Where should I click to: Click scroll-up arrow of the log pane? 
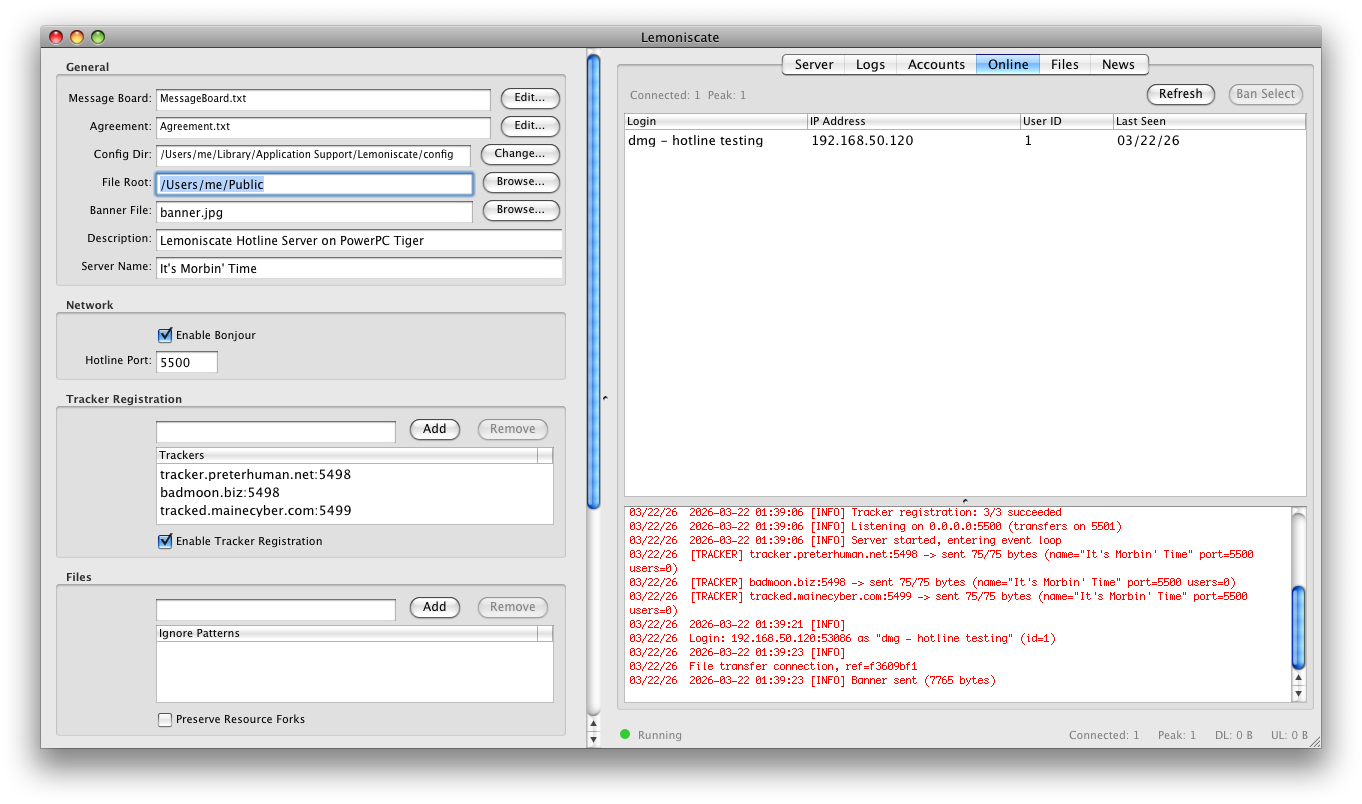(x=1298, y=679)
